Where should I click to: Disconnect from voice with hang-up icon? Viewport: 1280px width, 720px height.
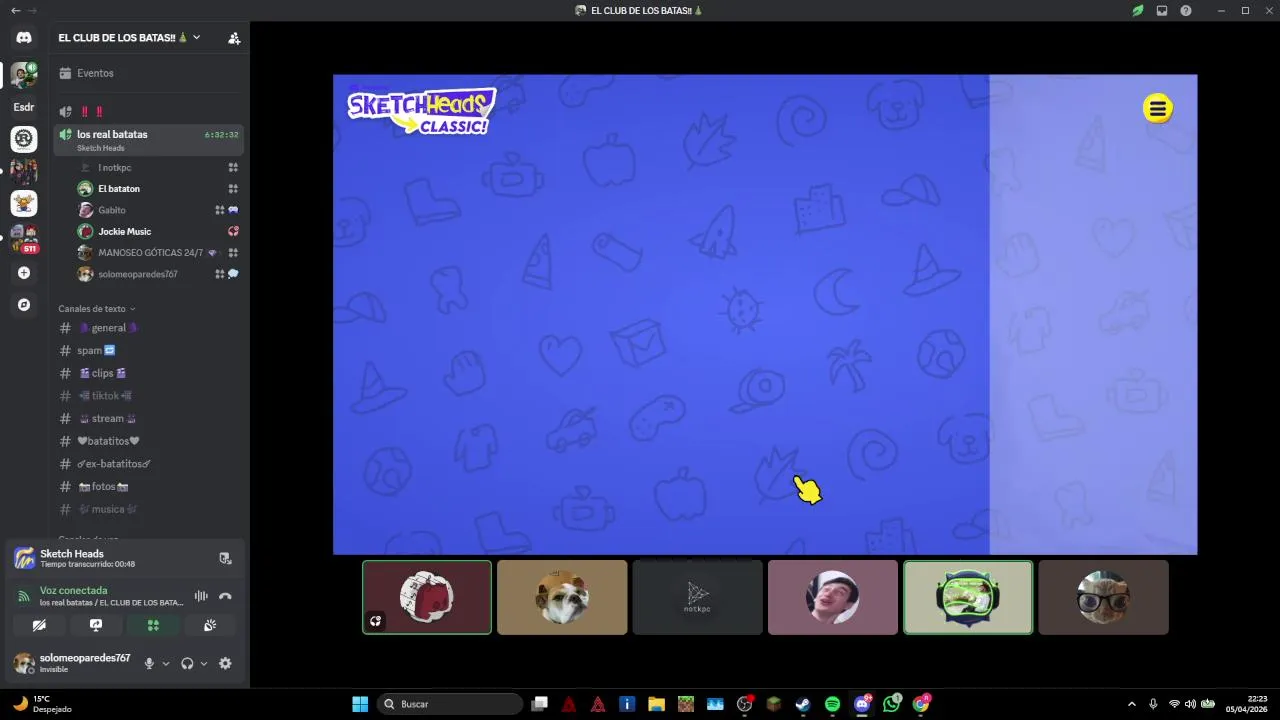pos(225,596)
